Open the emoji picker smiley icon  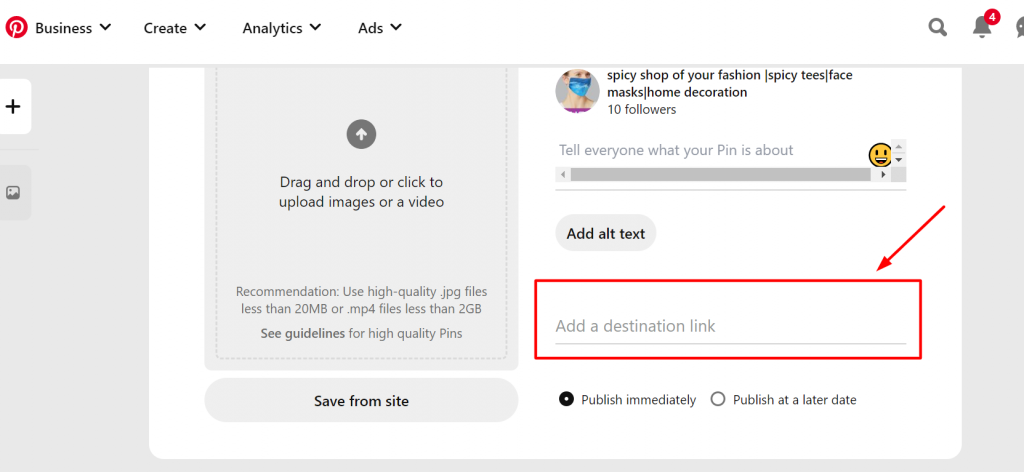point(879,154)
